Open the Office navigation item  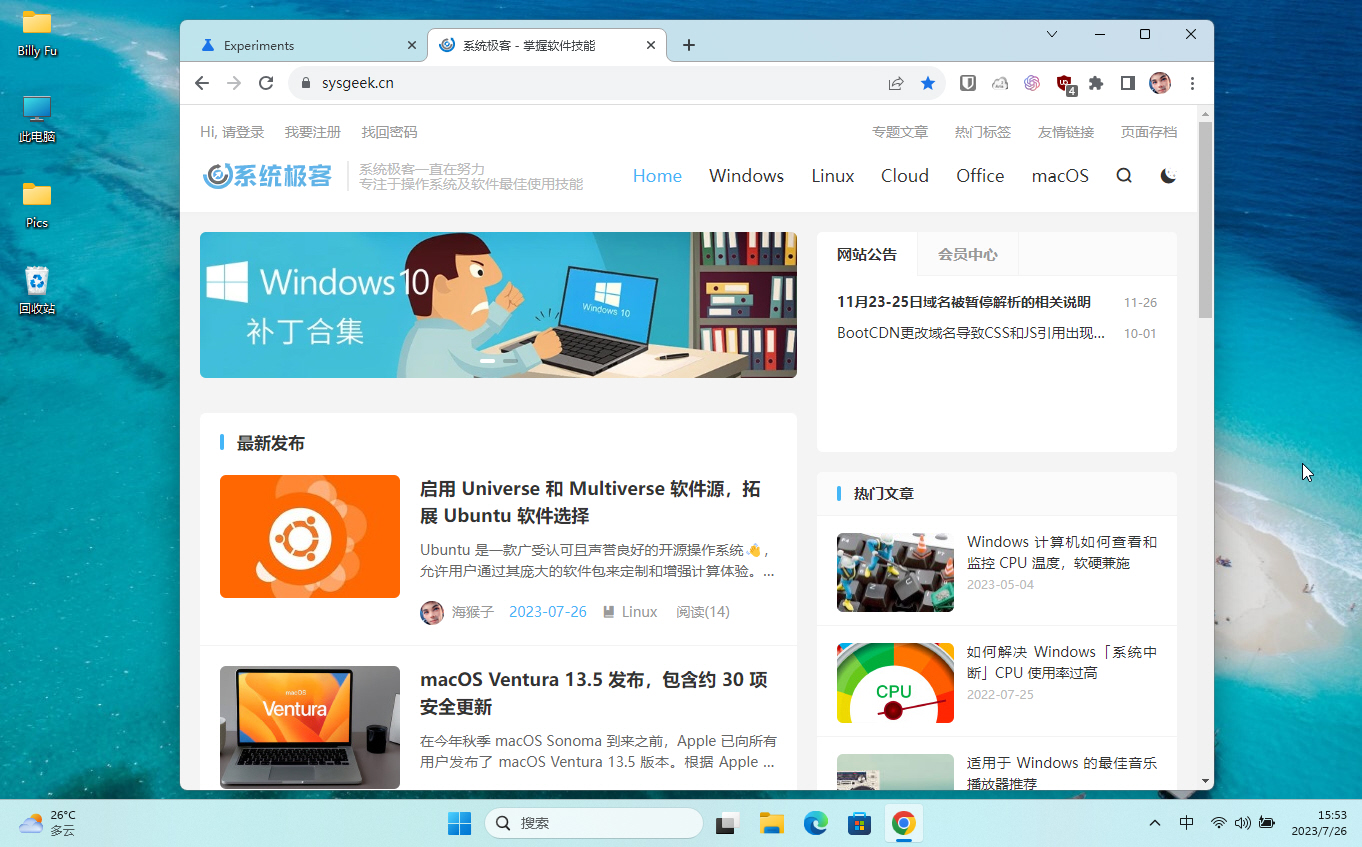click(980, 176)
